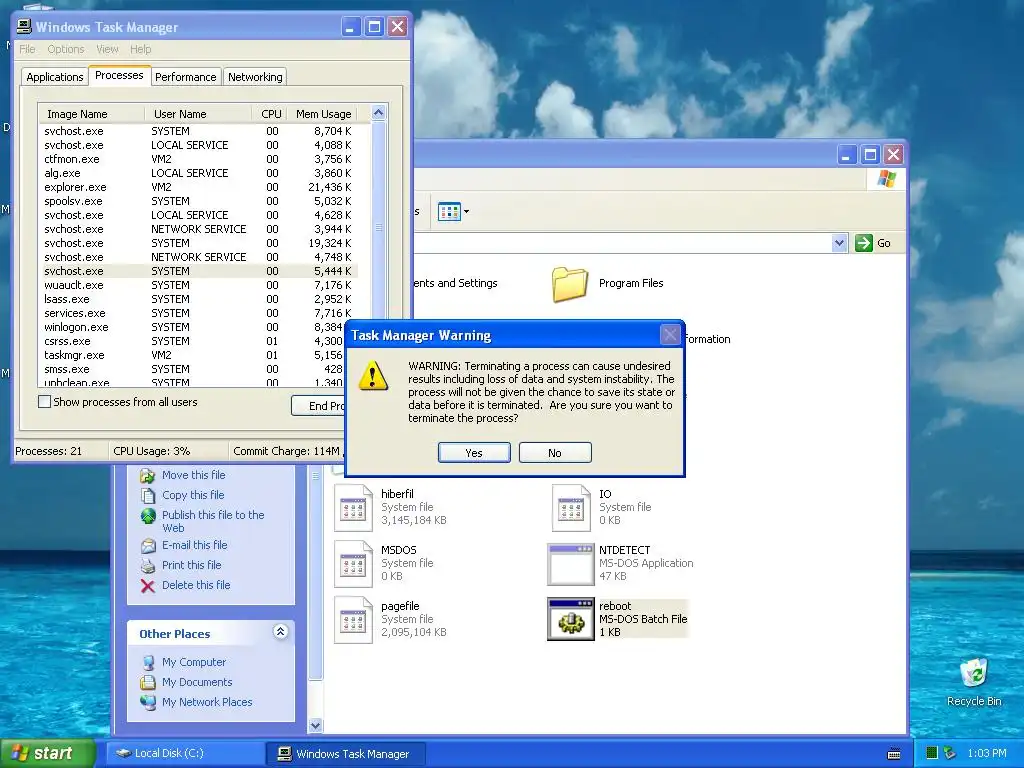Select the Processes tab

[x=120, y=76]
